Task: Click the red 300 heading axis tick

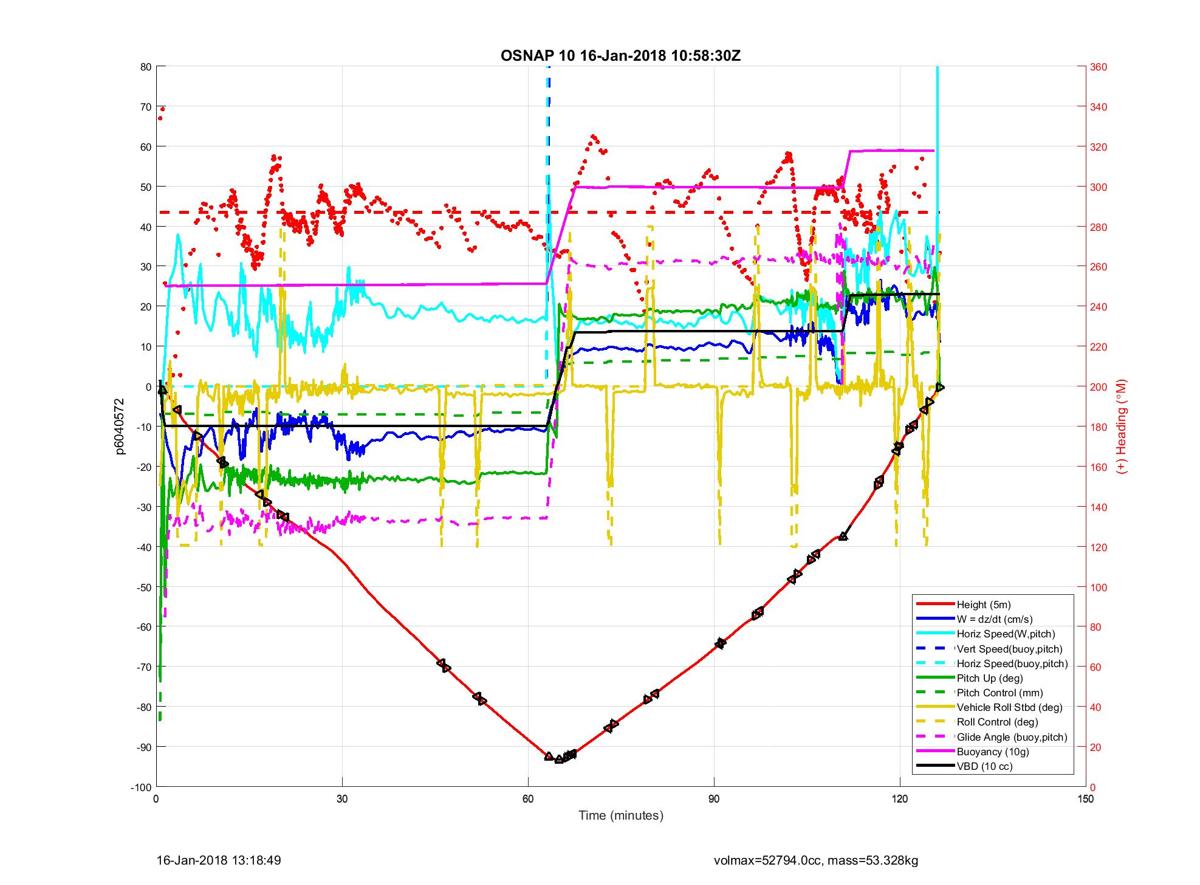Action: [x=1100, y=187]
